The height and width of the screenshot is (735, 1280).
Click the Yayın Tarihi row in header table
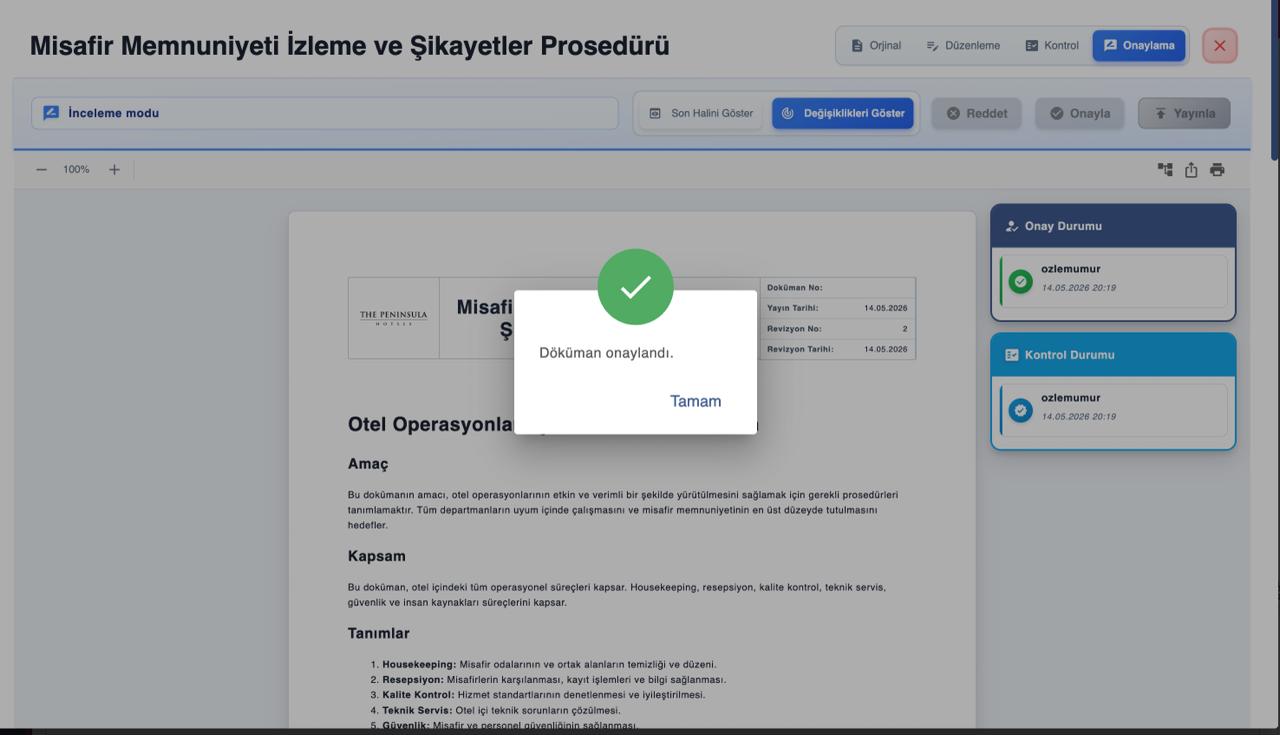tap(838, 308)
